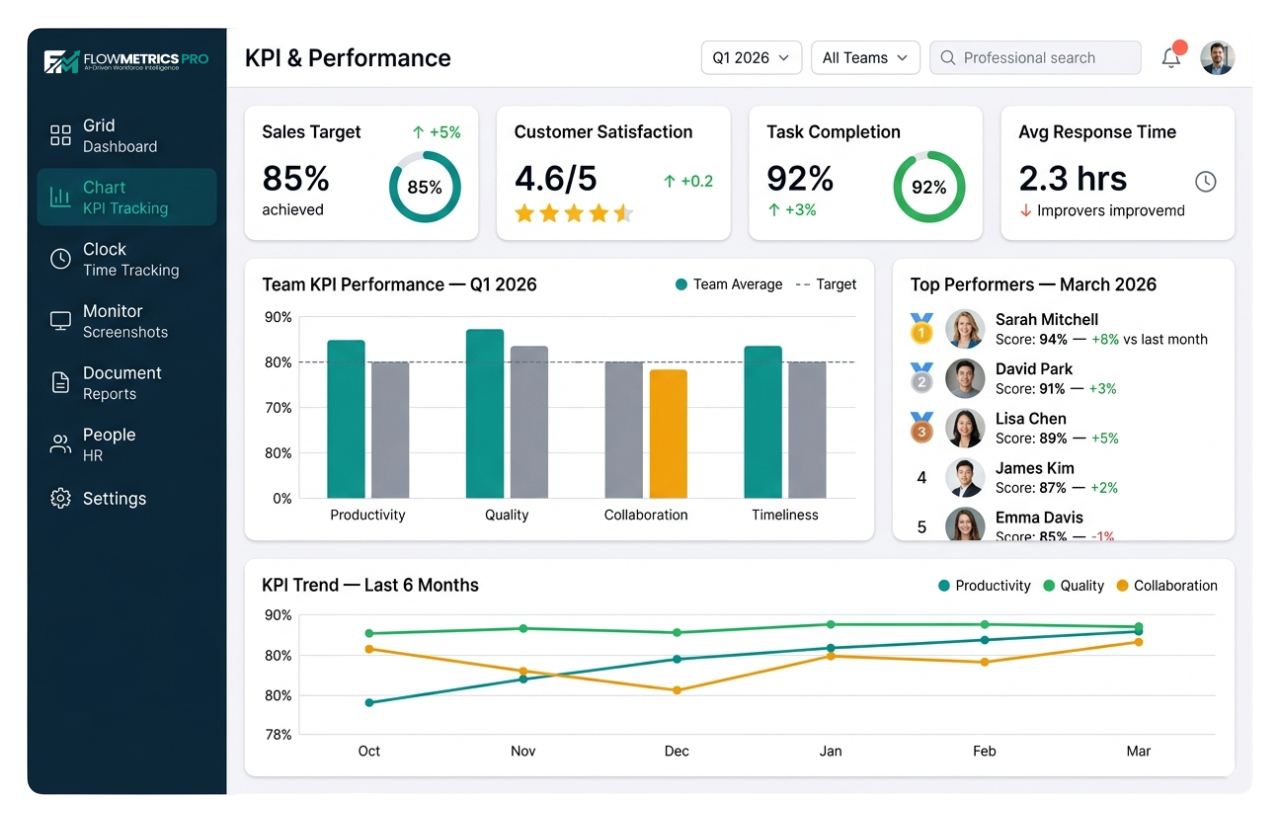Click the Monitor Screenshots icon
Image resolution: width=1280 pixels, height=821 pixels.
click(60, 320)
